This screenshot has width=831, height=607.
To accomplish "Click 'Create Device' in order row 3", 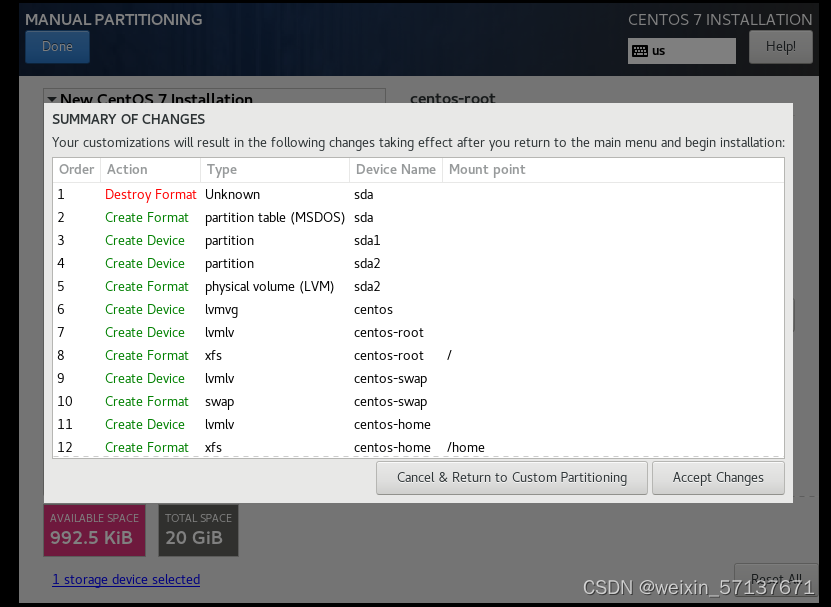I will (145, 241).
